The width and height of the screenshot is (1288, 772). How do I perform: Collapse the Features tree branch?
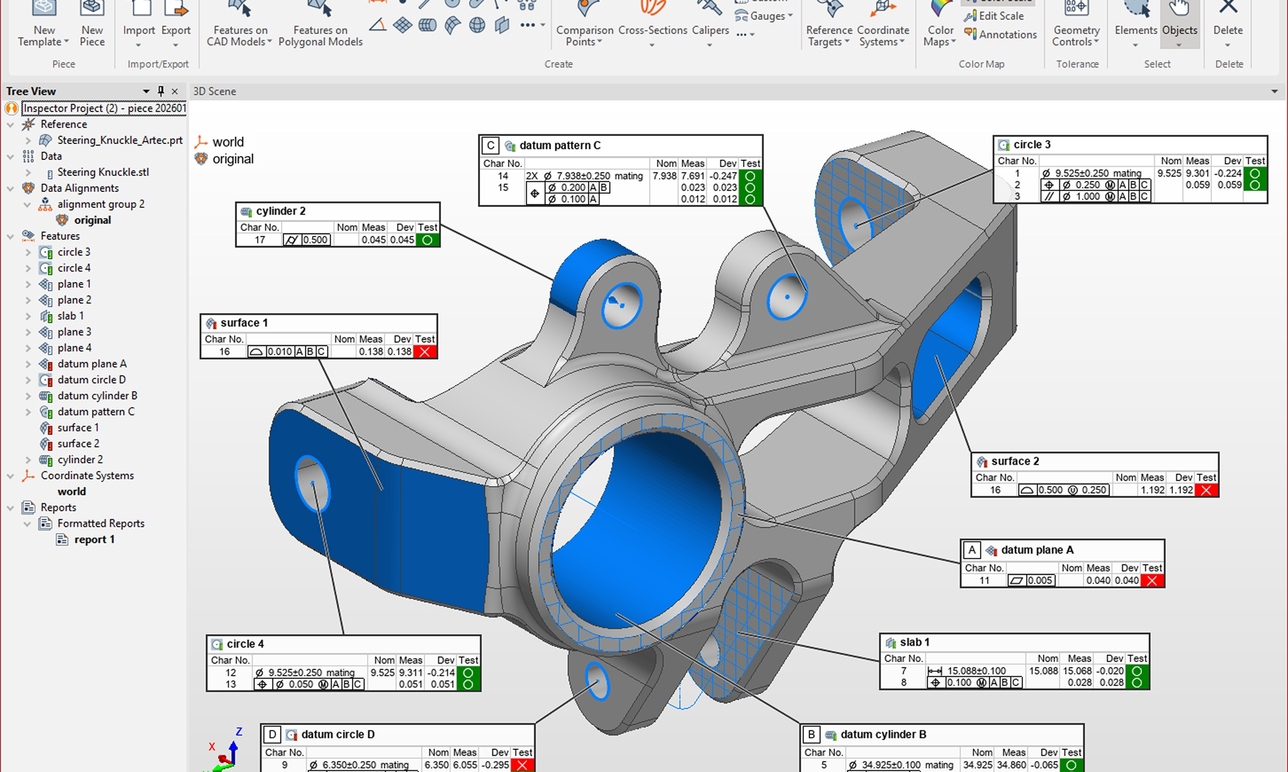click(x=10, y=235)
